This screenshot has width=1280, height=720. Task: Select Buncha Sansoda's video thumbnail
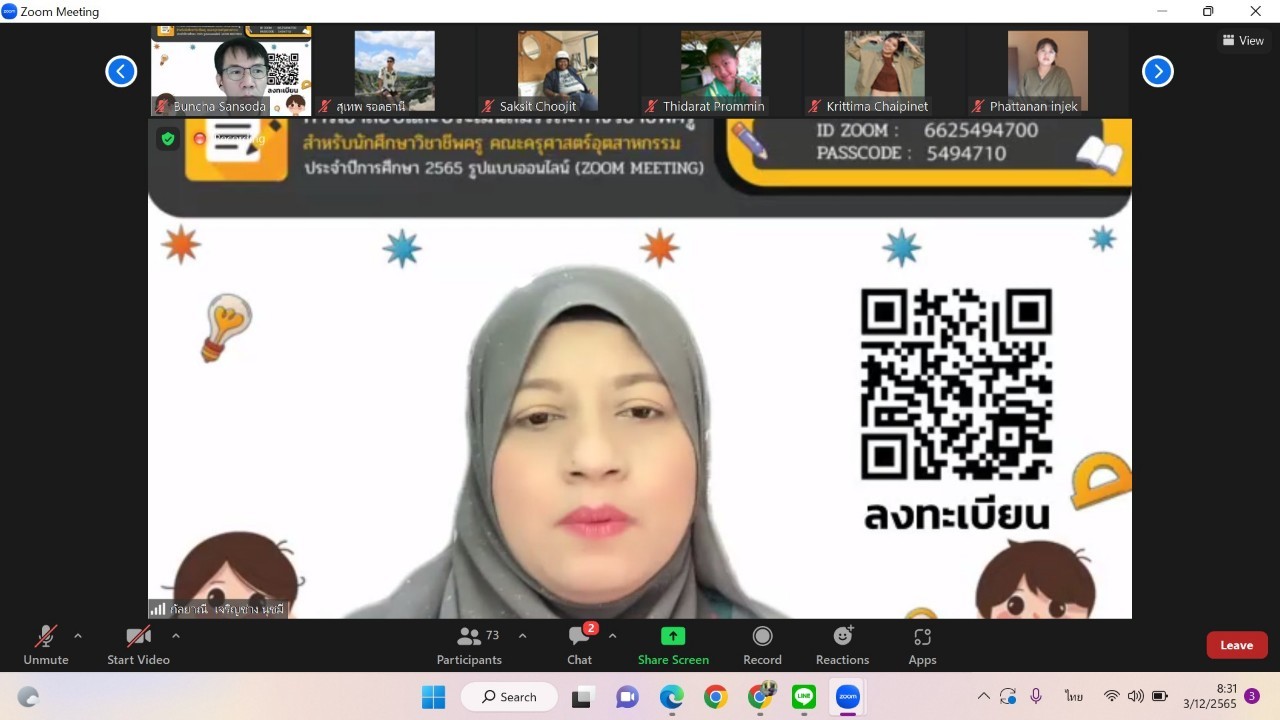(x=231, y=70)
